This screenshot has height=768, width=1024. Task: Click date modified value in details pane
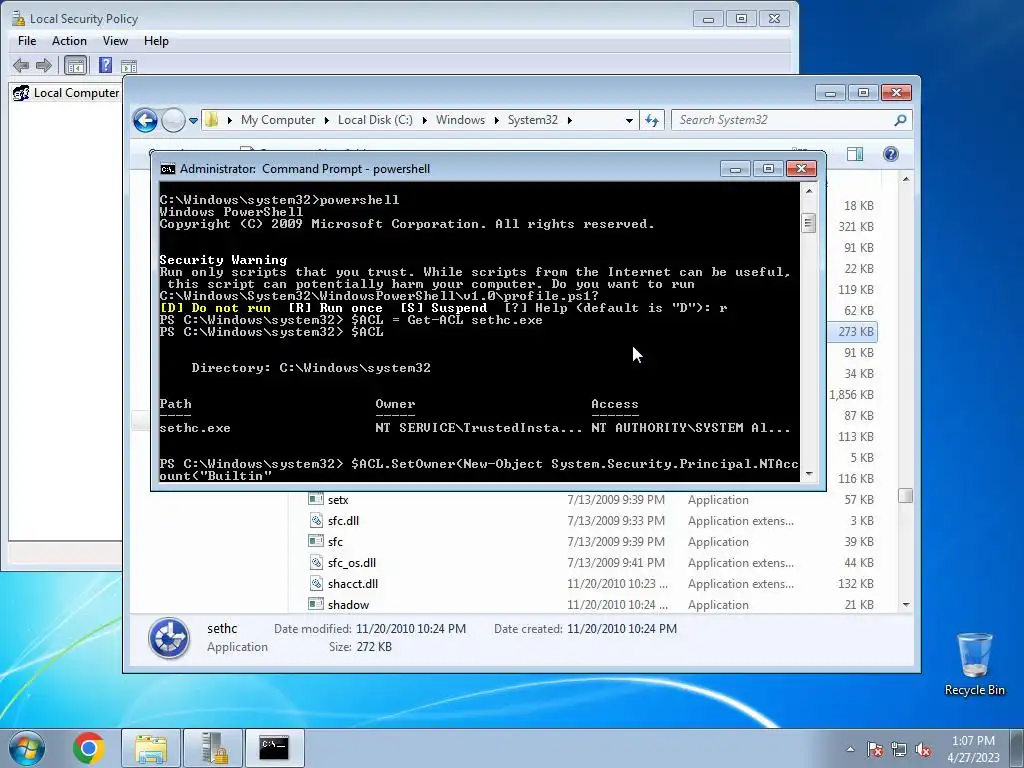(411, 629)
